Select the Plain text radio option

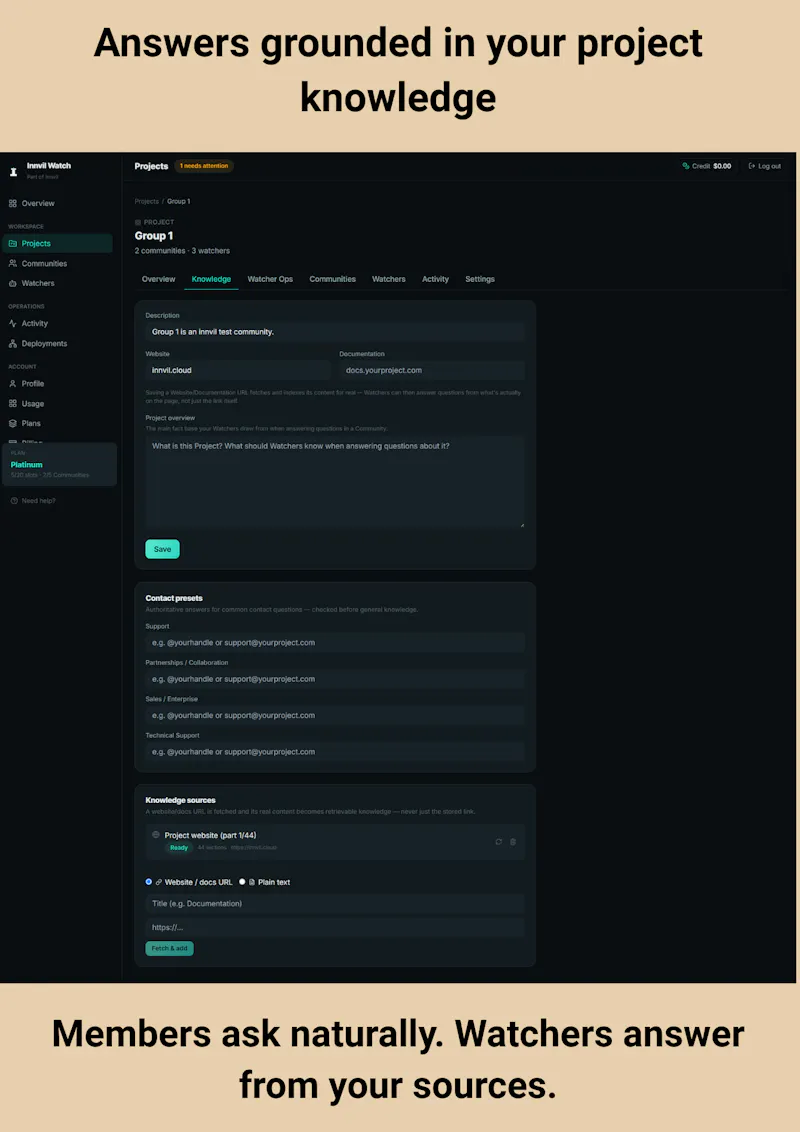click(242, 882)
